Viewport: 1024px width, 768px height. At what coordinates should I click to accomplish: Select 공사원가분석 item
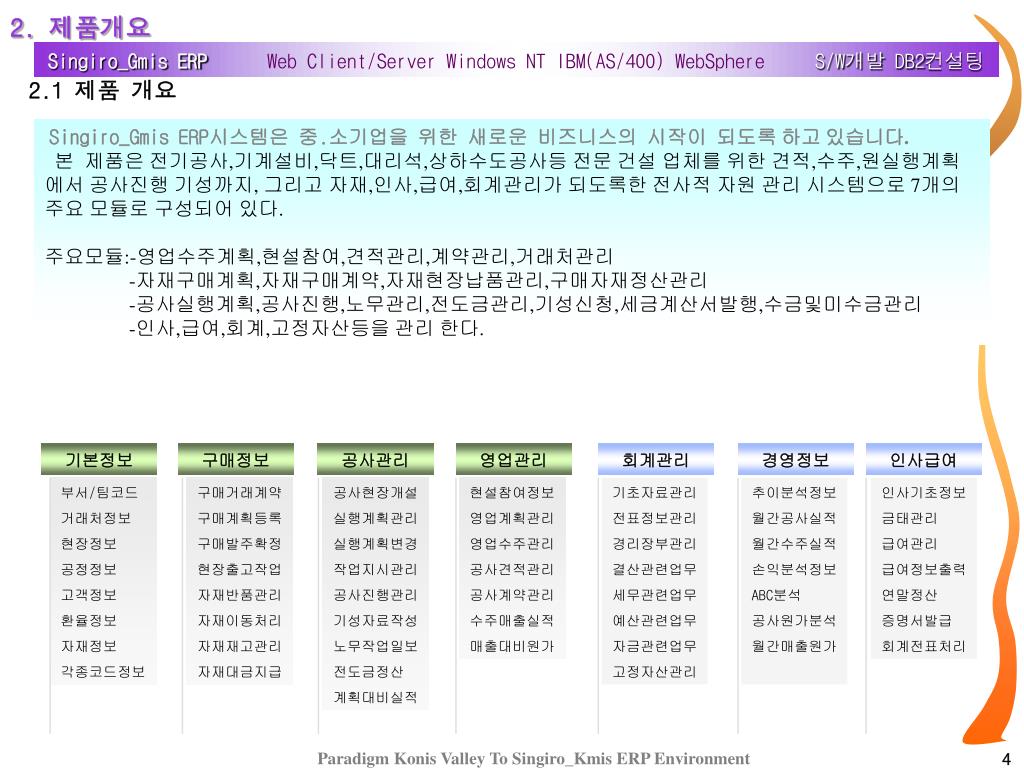tap(794, 620)
